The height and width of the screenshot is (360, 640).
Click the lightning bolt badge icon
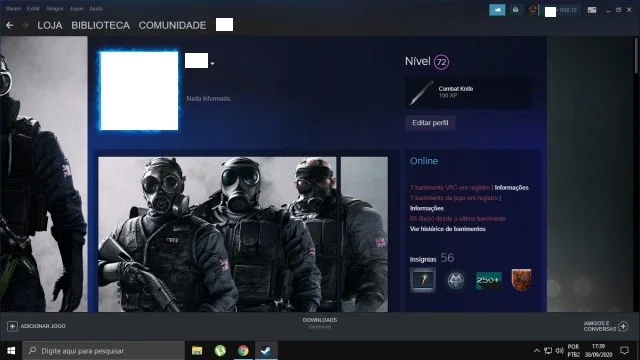[423, 280]
